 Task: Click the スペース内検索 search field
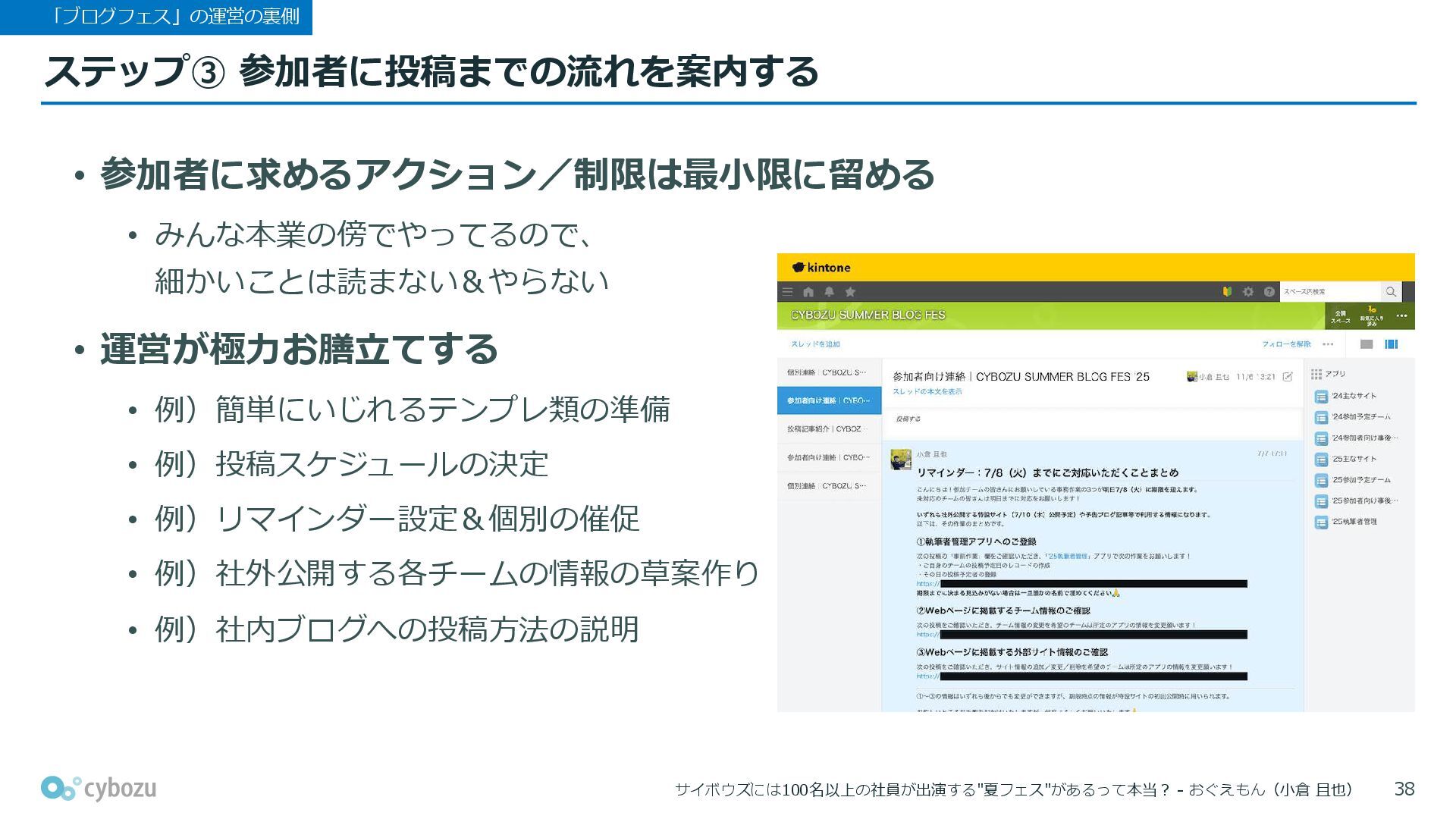(x=1327, y=292)
